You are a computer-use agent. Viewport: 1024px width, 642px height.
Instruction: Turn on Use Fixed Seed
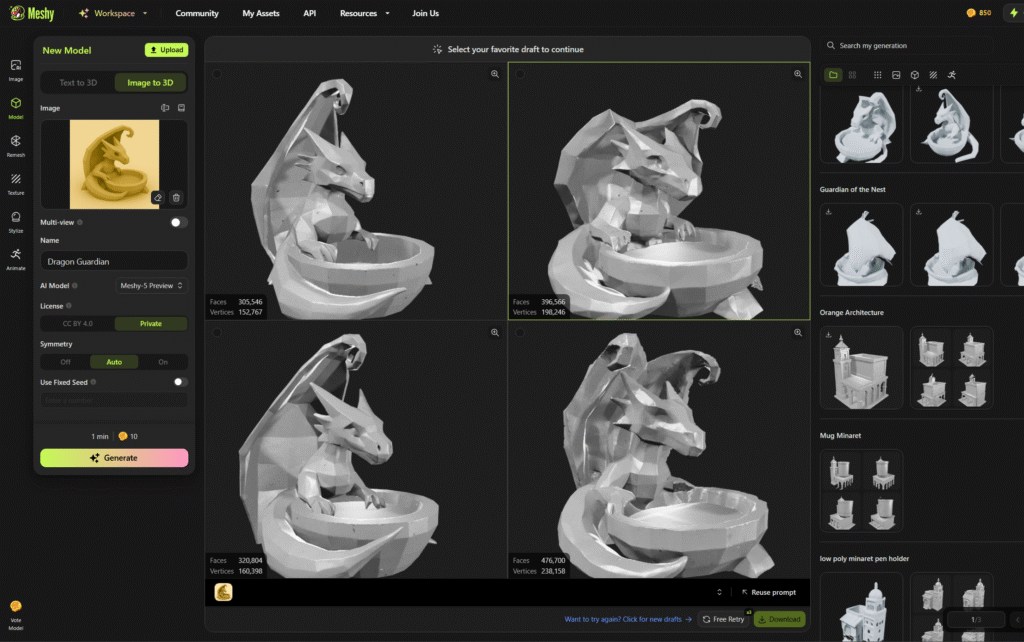tap(180, 382)
